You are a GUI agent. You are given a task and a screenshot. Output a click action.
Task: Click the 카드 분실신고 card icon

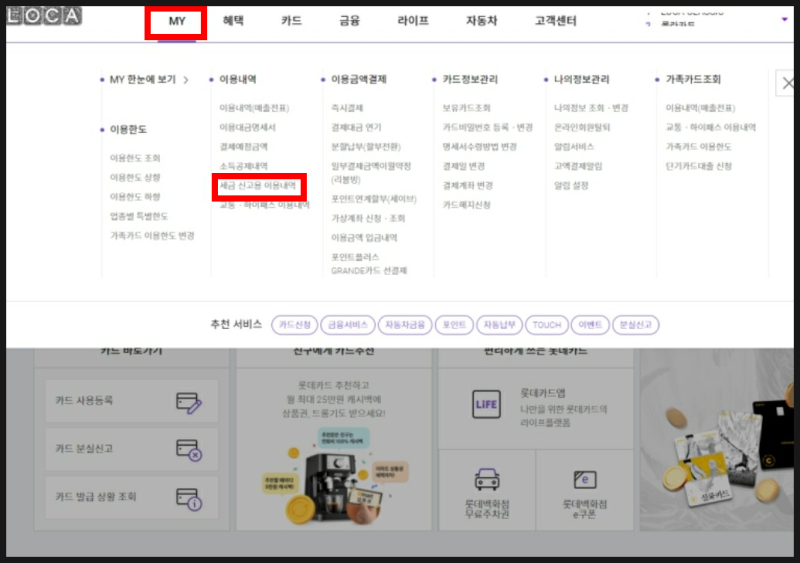coord(189,450)
